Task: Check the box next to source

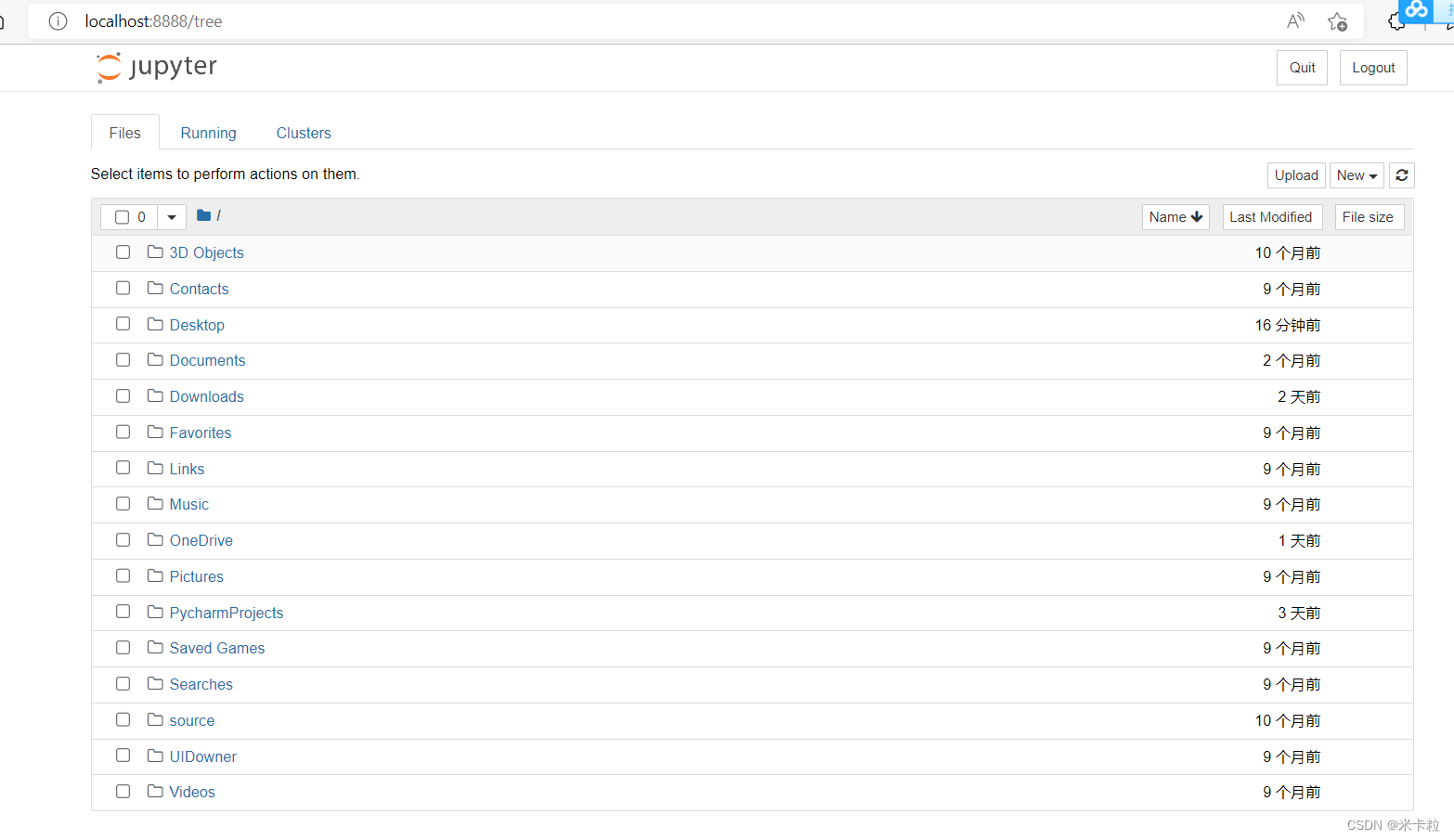Action: point(123,719)
